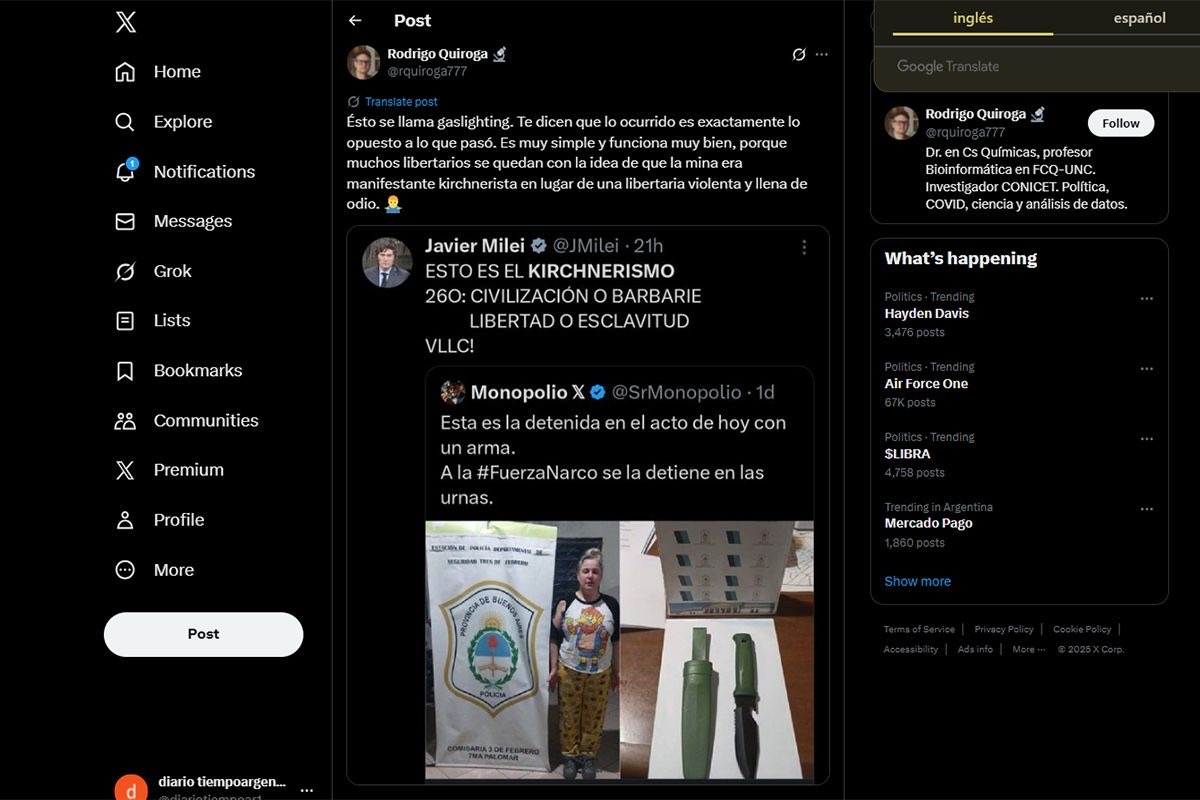This screenshot has height=800, width=1200.
Task: Click the X logo icon
Action: click(125, 22)
